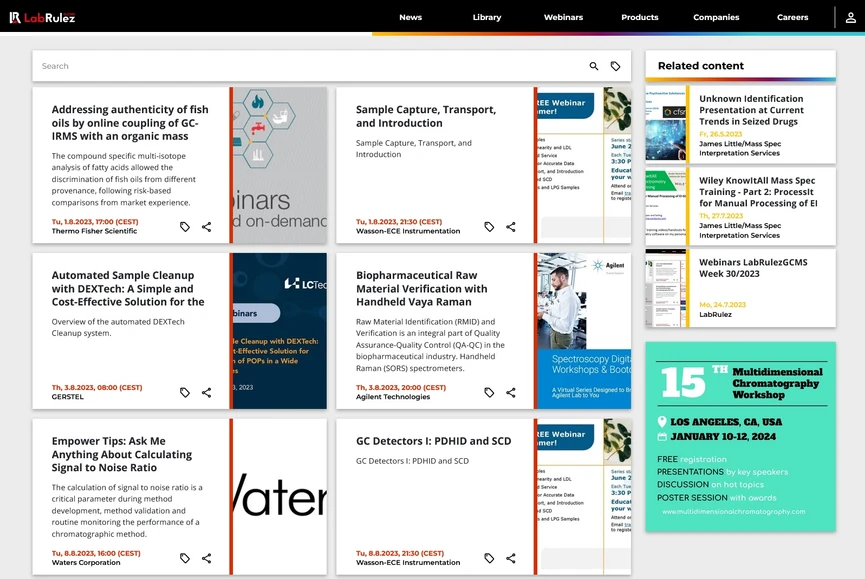Open the user account icon
Image resolution: width=865 pixels, height=579 pixels.
point(851,18)
